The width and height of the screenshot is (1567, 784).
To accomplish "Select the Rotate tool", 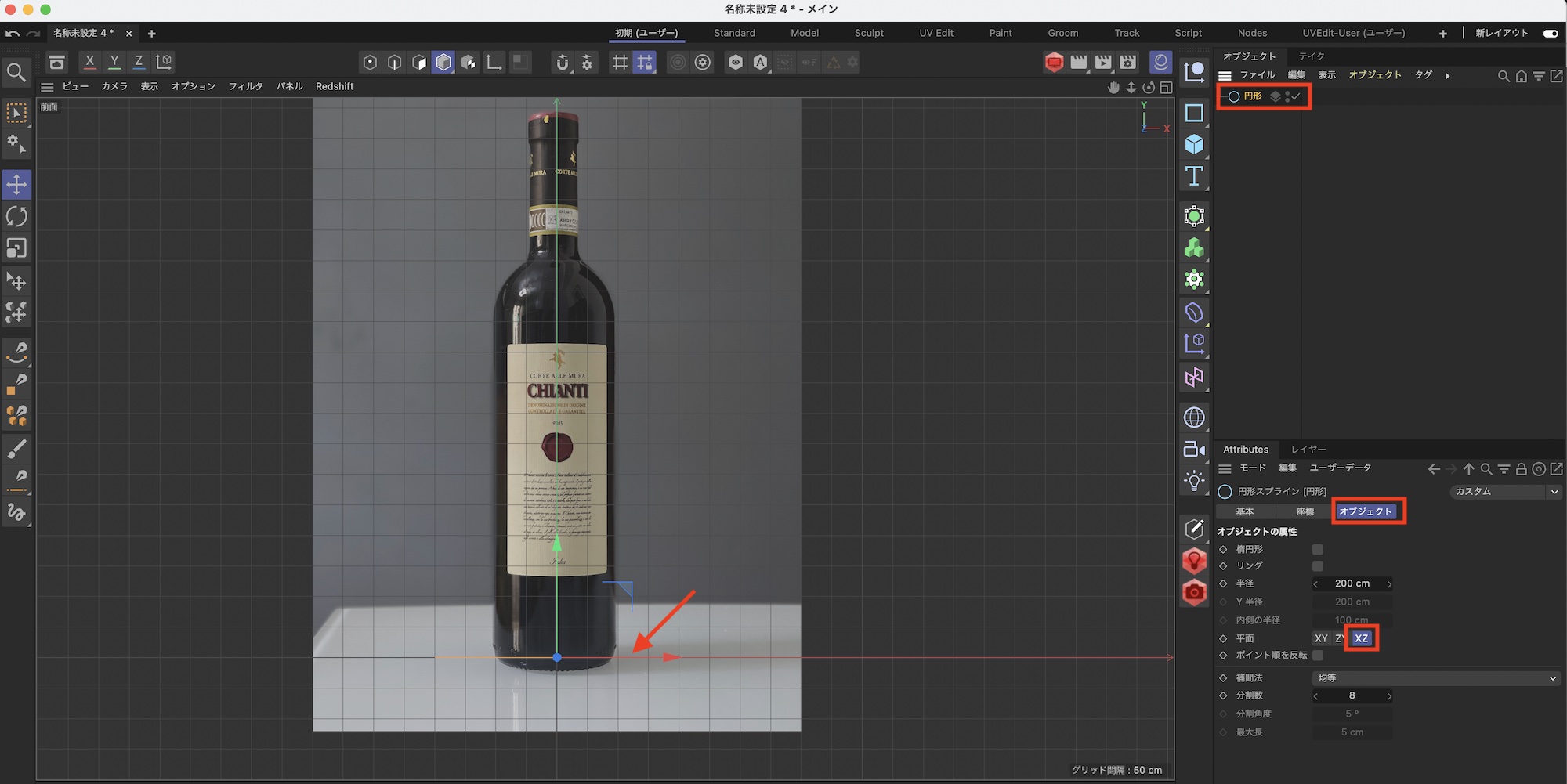I will pos(16,216).
